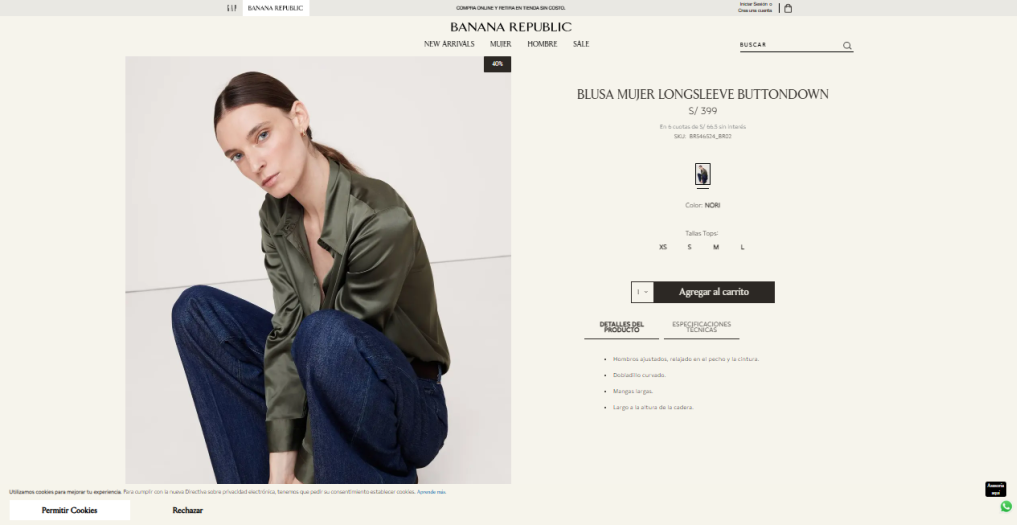Open the HOMBRE menu

[x=542, y=44]
